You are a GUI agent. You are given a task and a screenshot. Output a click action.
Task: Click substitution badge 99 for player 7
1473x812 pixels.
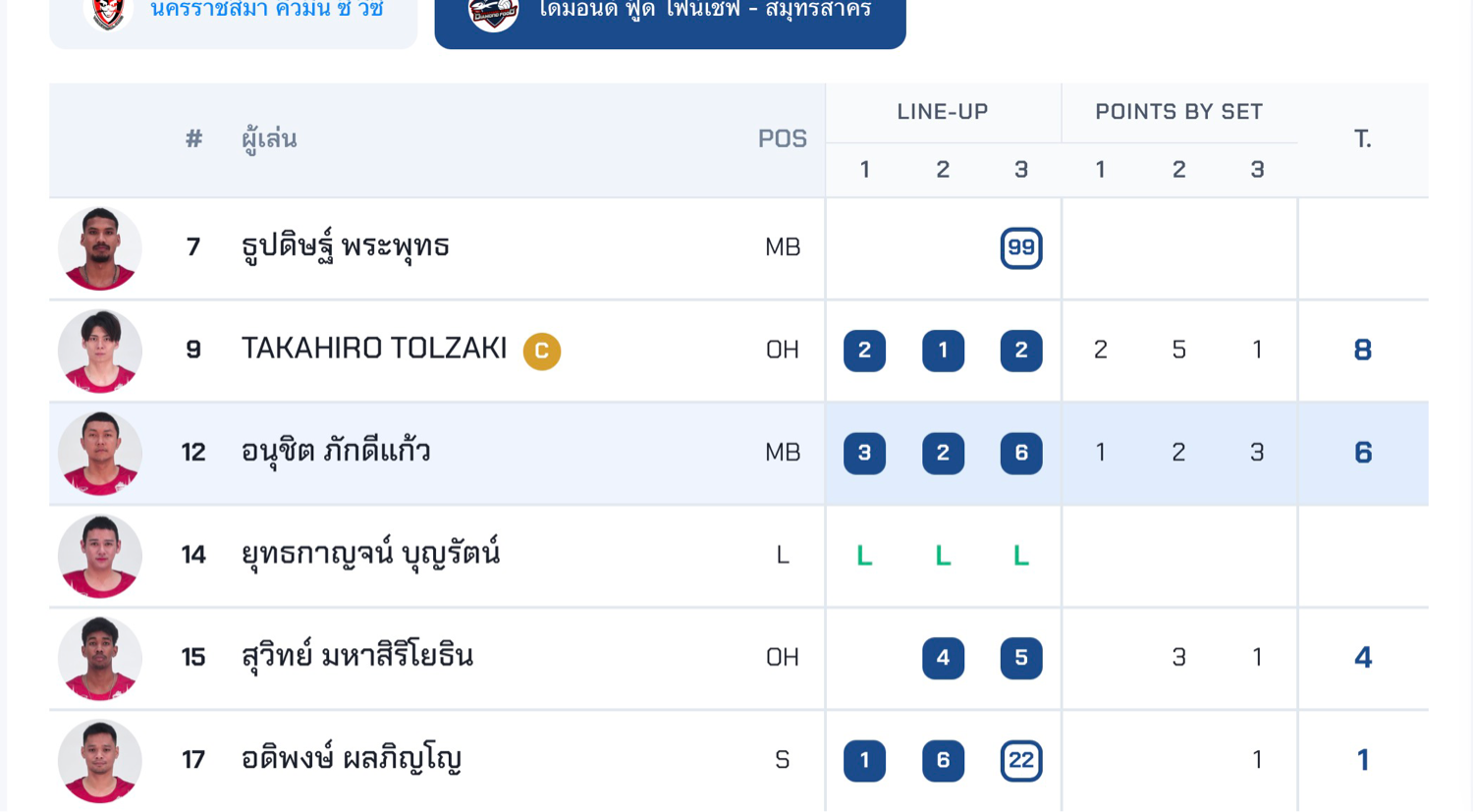(x=1020, y=247)
